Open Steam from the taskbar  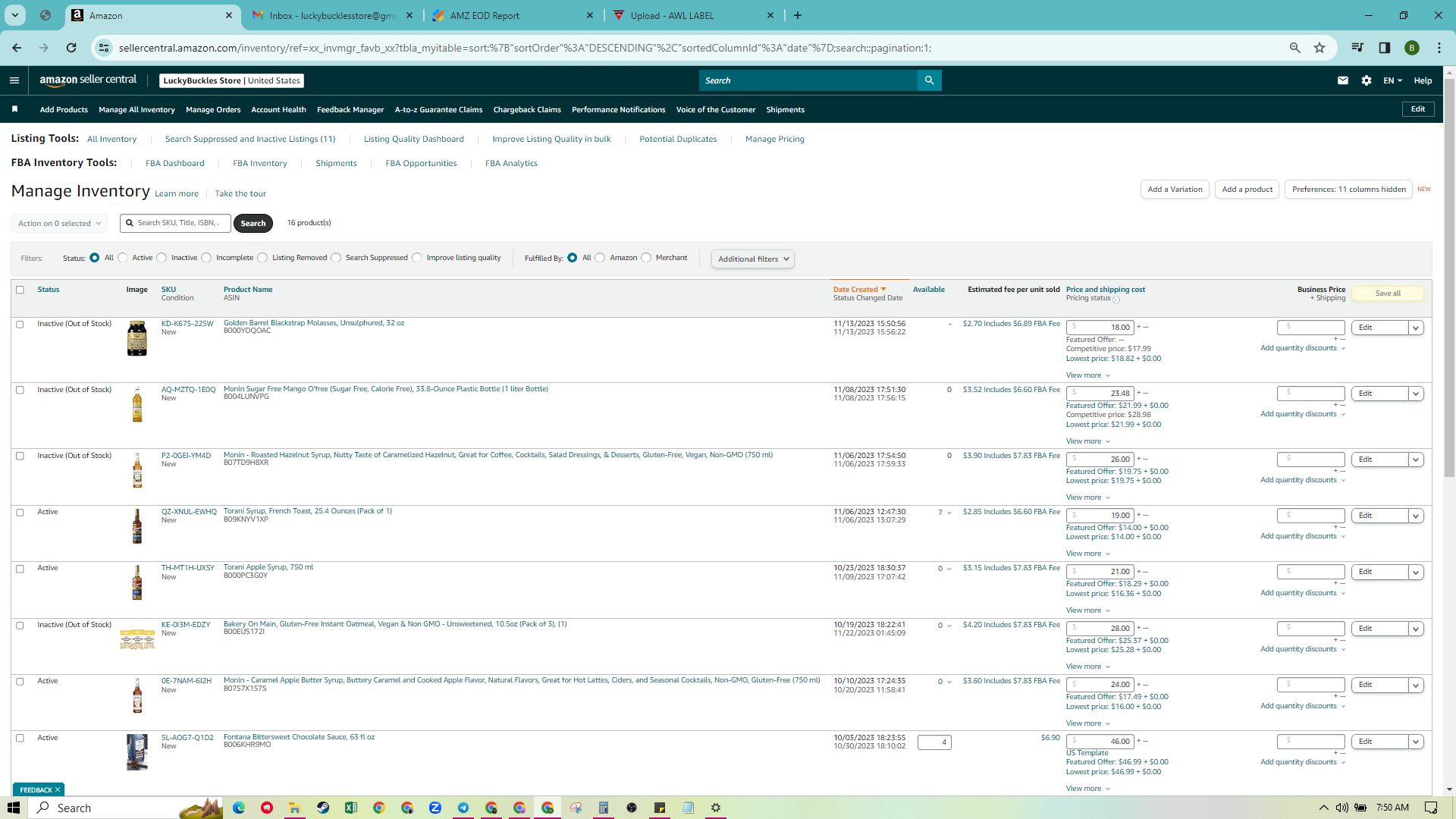pyautogui.click(x=323, y=808)
